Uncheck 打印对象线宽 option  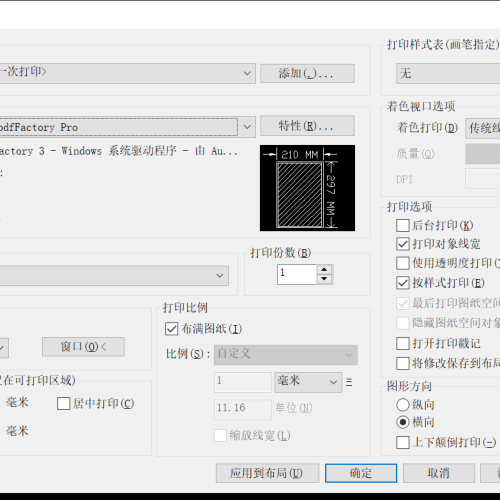click(403, 244)
